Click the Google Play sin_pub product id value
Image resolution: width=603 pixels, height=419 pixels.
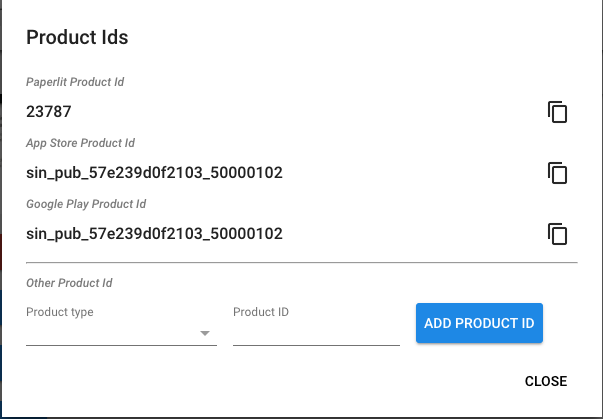coord(154,234)
